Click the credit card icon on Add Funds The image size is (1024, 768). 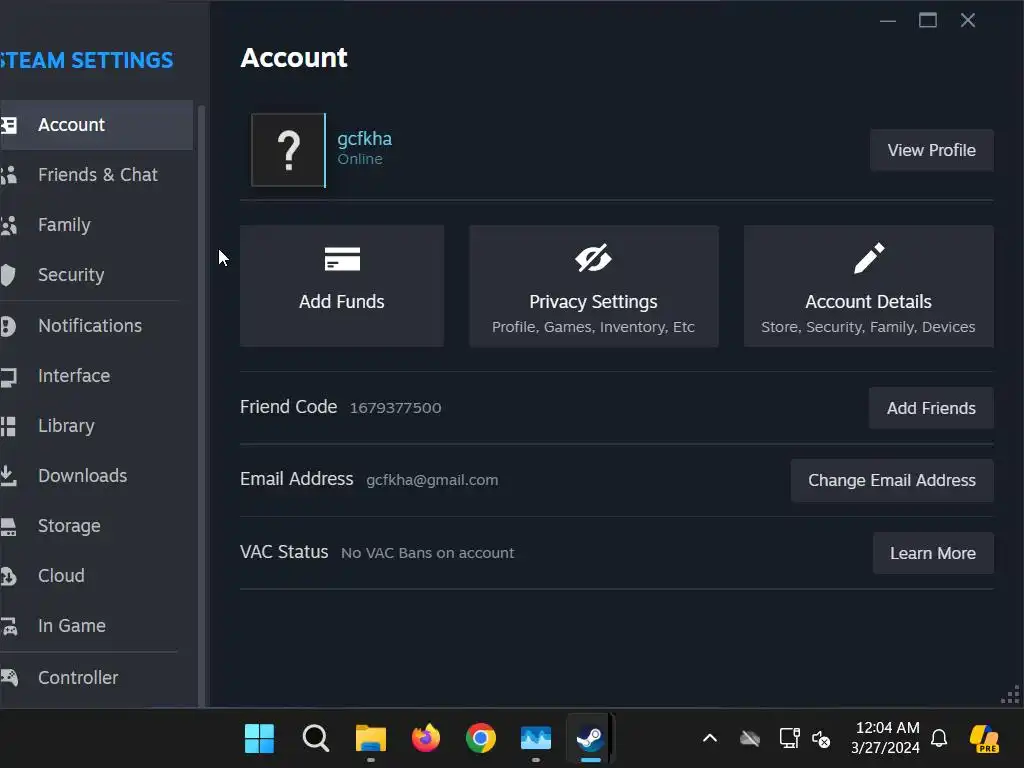[x=342, y=259]
